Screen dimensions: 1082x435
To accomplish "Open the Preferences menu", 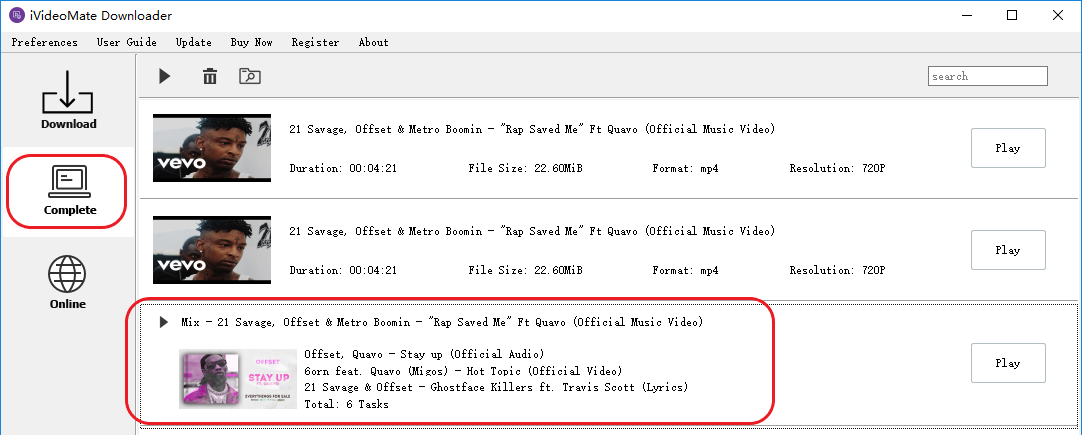I will point(45,42).
